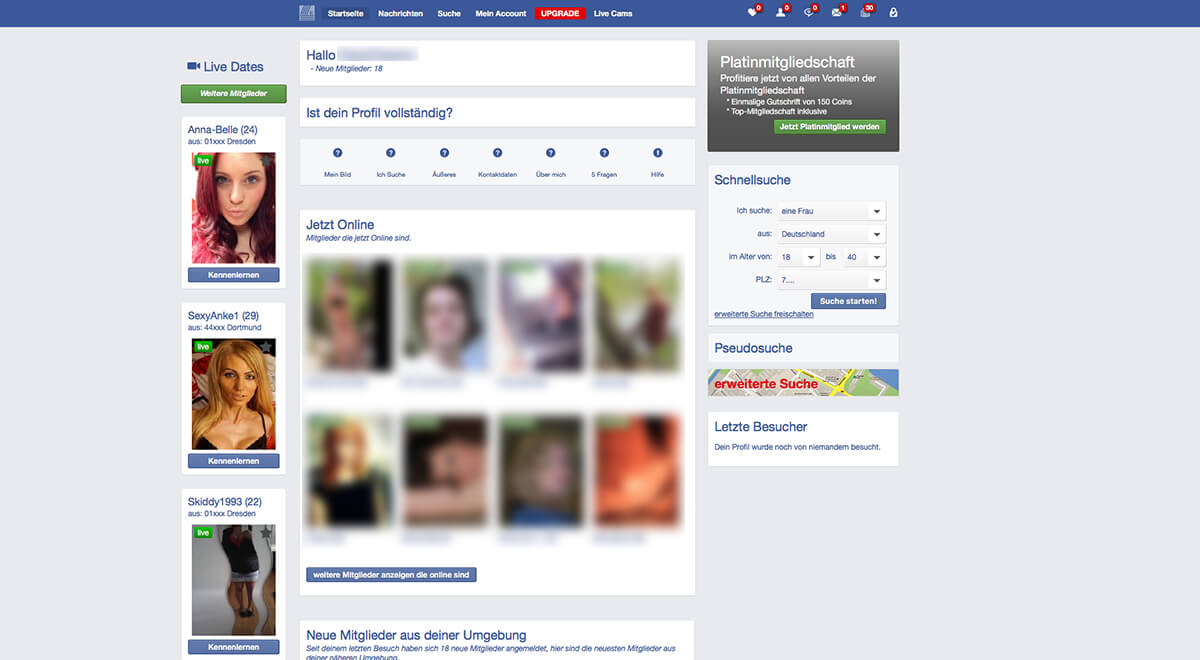Open the 'aus' country dropdown showing Deutschland
The image size is (1200, 660).
[832, 234]
